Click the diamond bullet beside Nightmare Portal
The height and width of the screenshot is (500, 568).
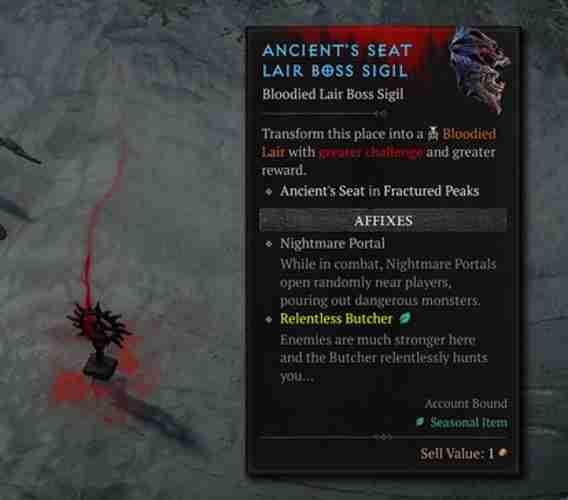[269, 243]
